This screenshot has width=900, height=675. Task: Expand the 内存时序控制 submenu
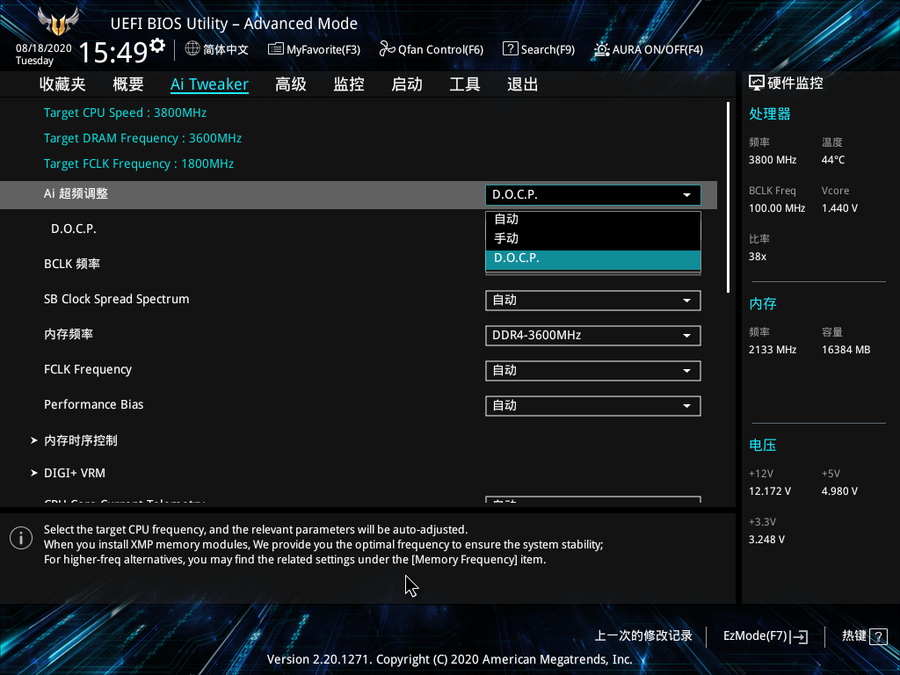[x=80, y=441]
